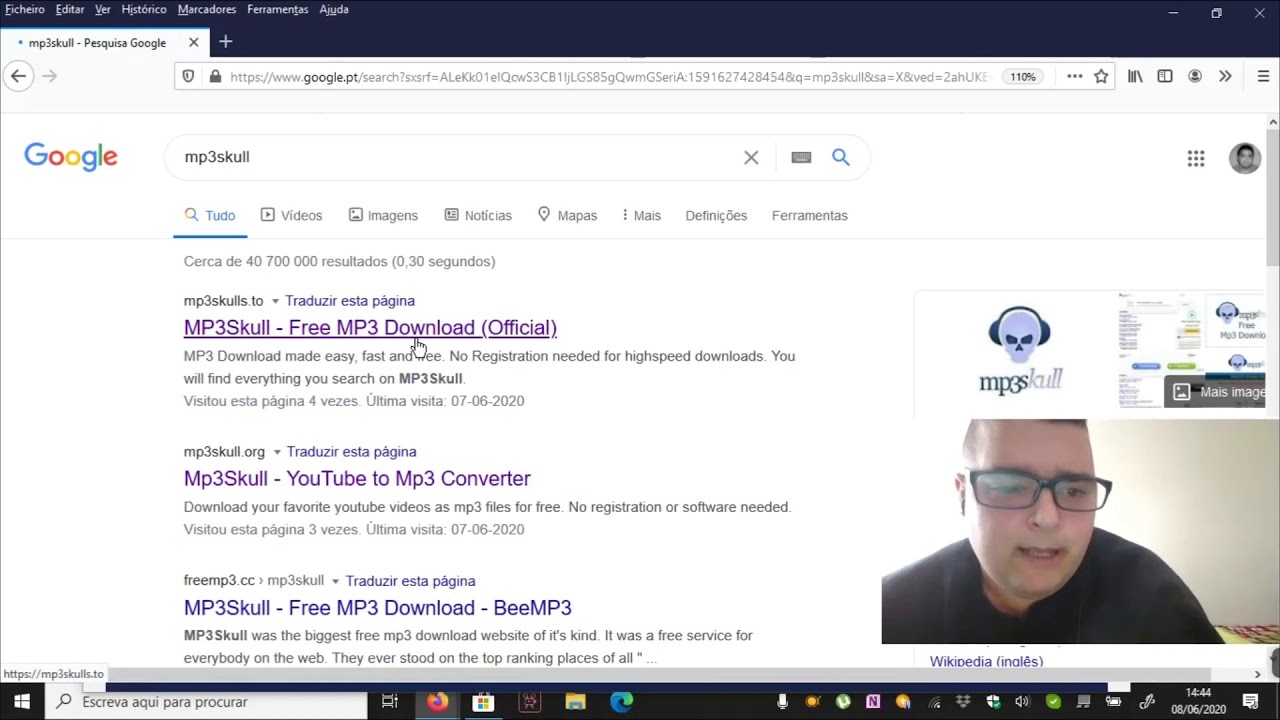
Task: Open the Wikipedia (inglês) link
Action: coord(986,661)
